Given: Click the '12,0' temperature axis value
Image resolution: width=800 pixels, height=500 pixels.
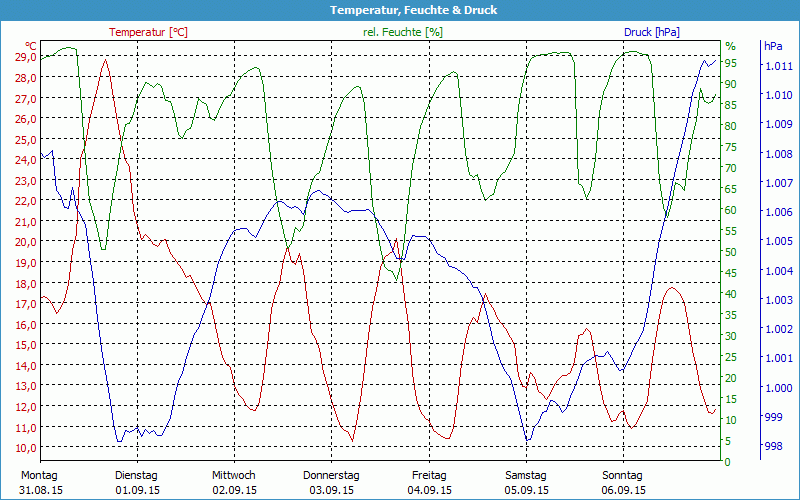Looking at the screenshot, I should pos(26,407).
